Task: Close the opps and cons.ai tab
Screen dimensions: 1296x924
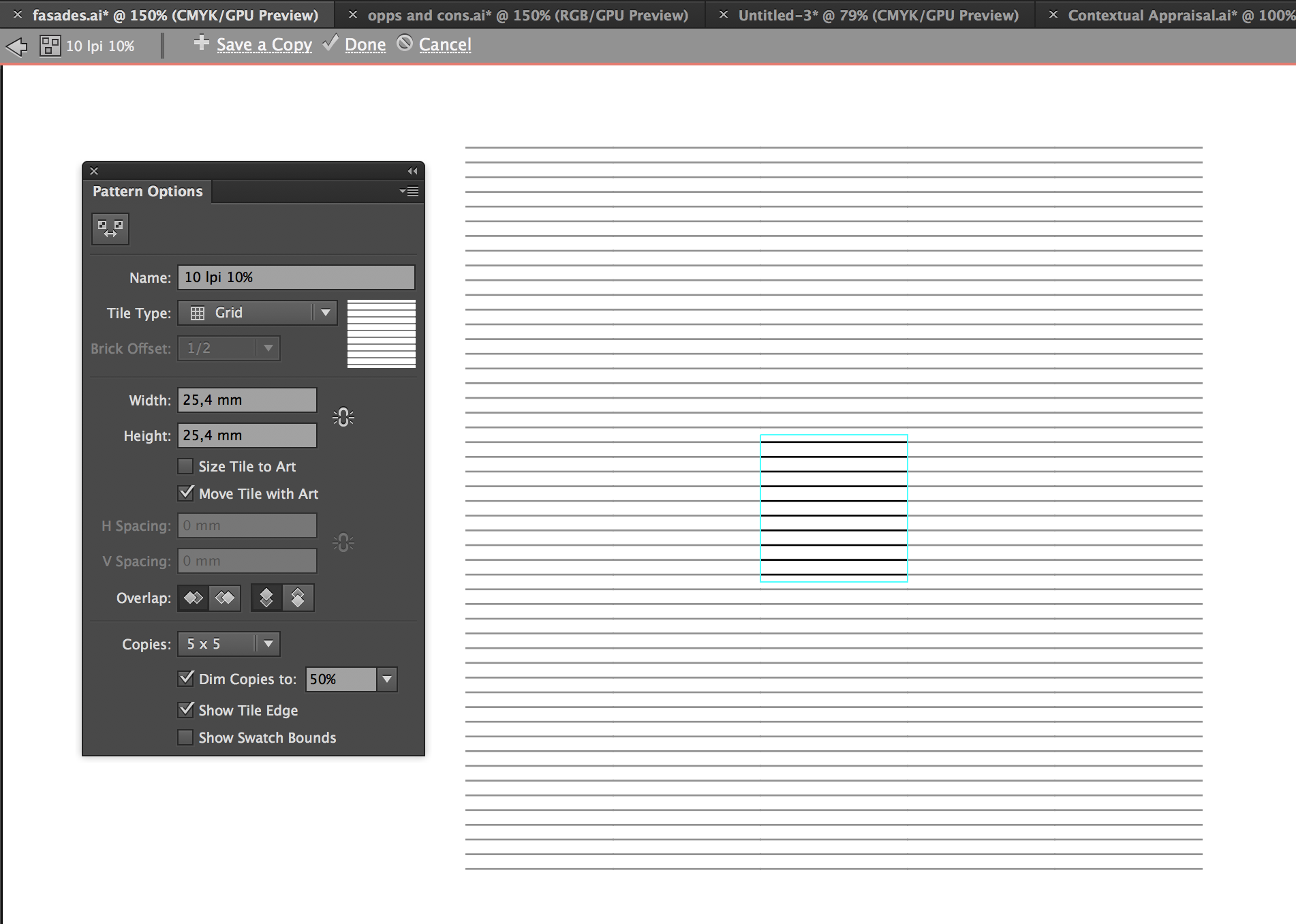Action: 353,14
